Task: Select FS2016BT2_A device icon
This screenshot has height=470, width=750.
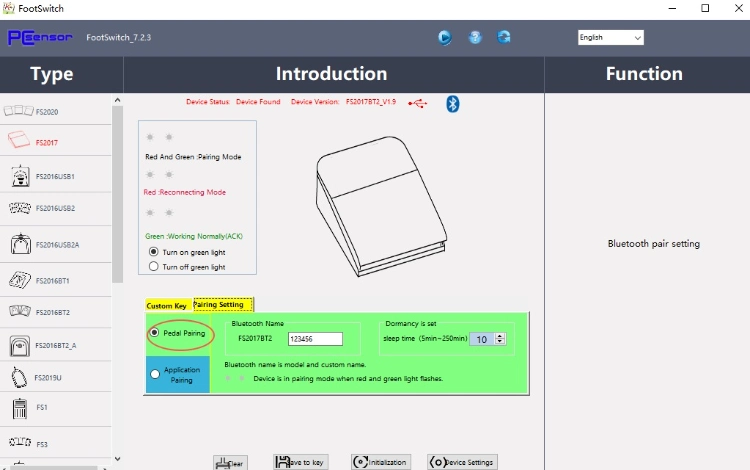Action: click(19, 345)
